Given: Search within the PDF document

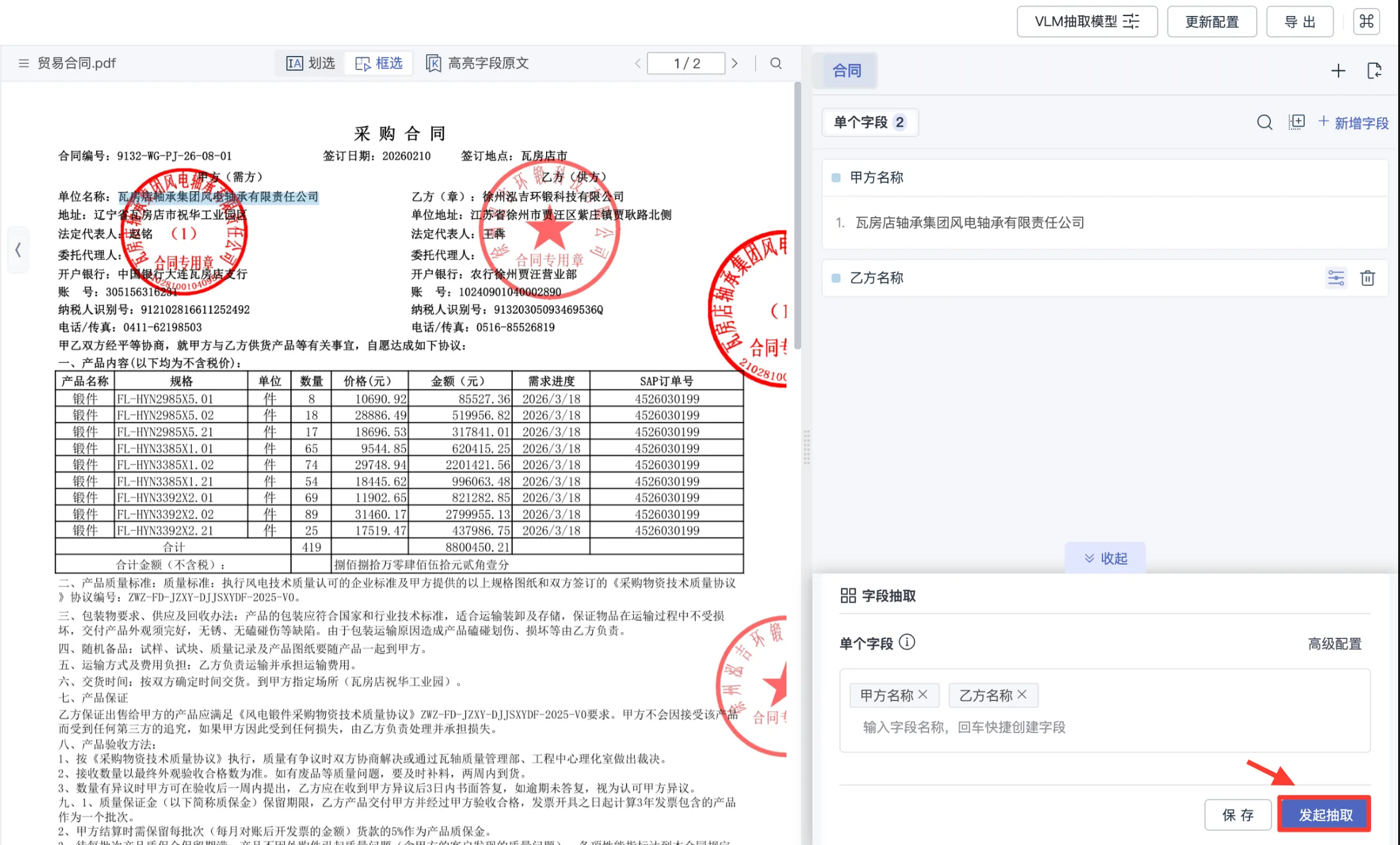Looking at the screenshot, I should tap(776, 63).
